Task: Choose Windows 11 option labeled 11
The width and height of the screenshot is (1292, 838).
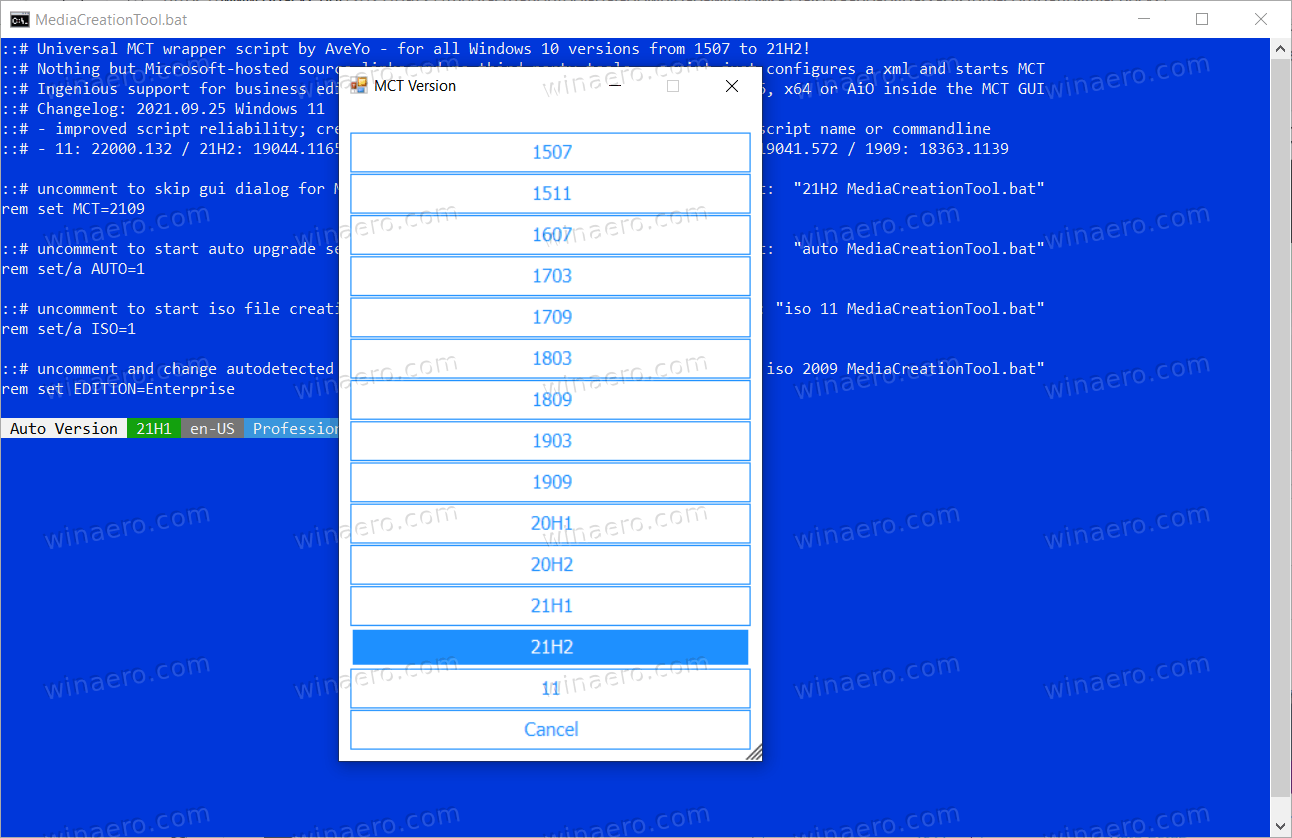Action: tap(550, 688)
